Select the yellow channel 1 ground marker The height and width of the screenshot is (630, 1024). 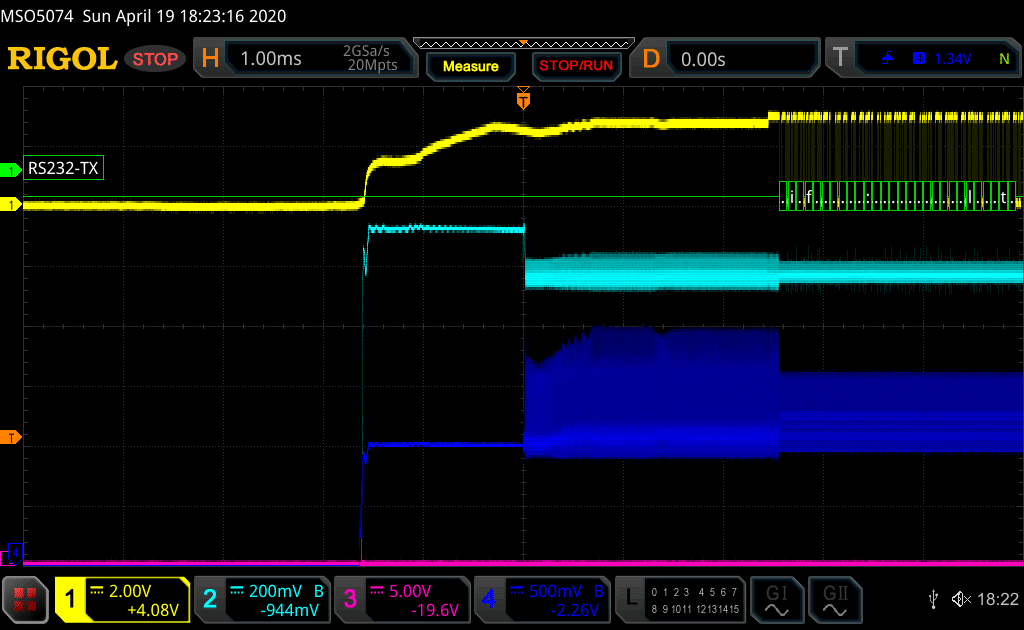click(12, 205)
